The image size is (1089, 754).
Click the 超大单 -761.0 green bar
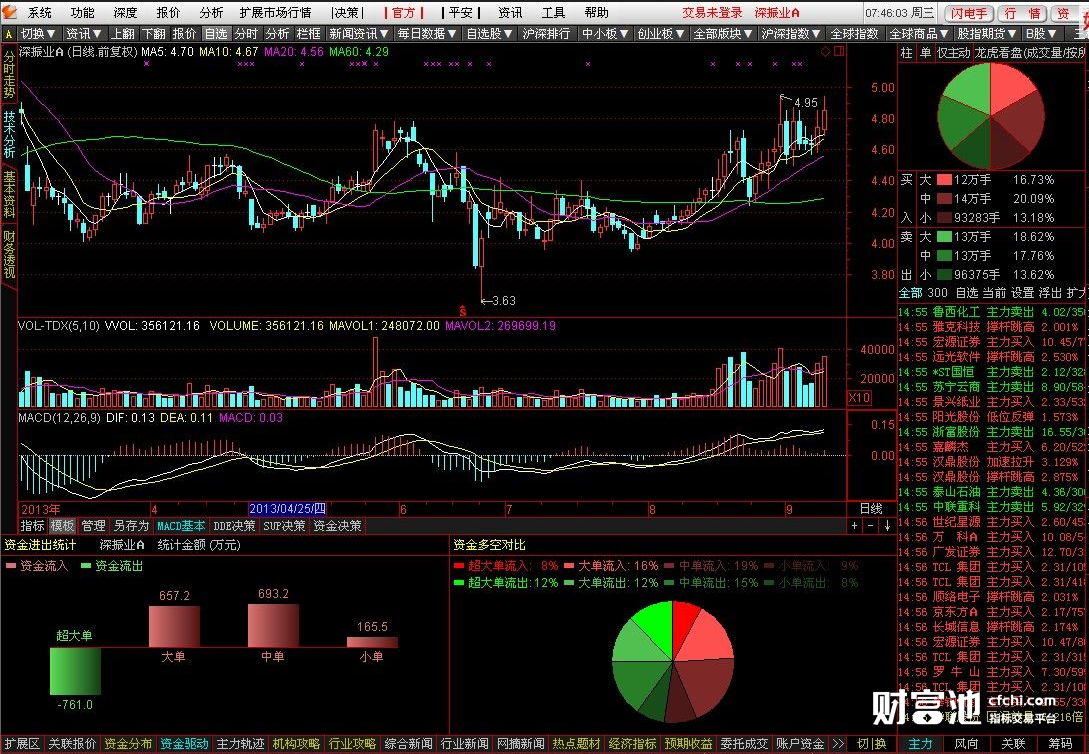(x=75, y=671)
